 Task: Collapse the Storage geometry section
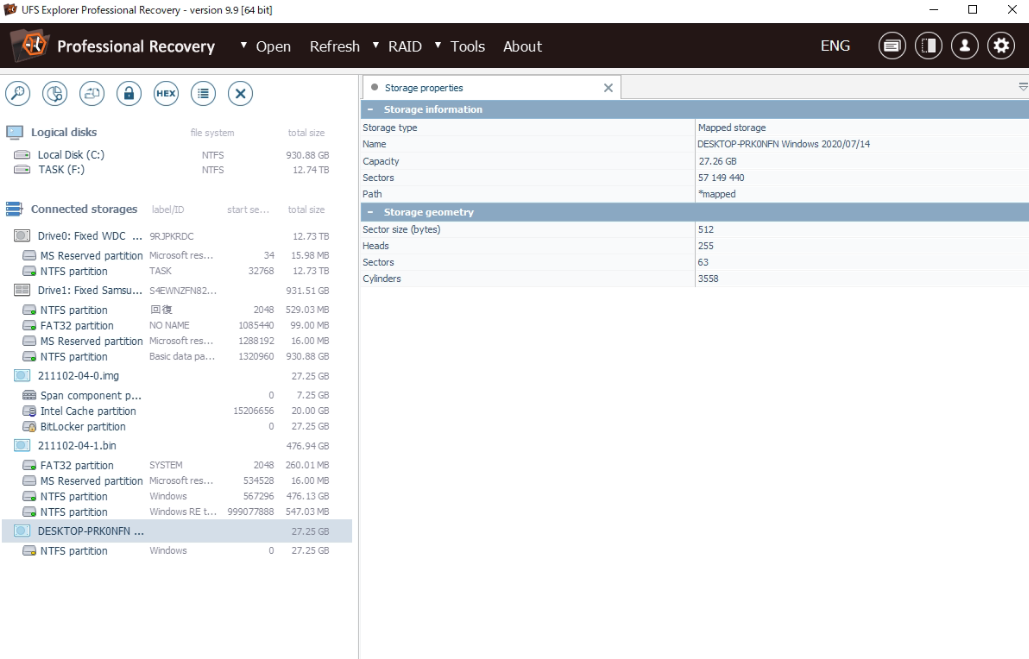point(370,212)
